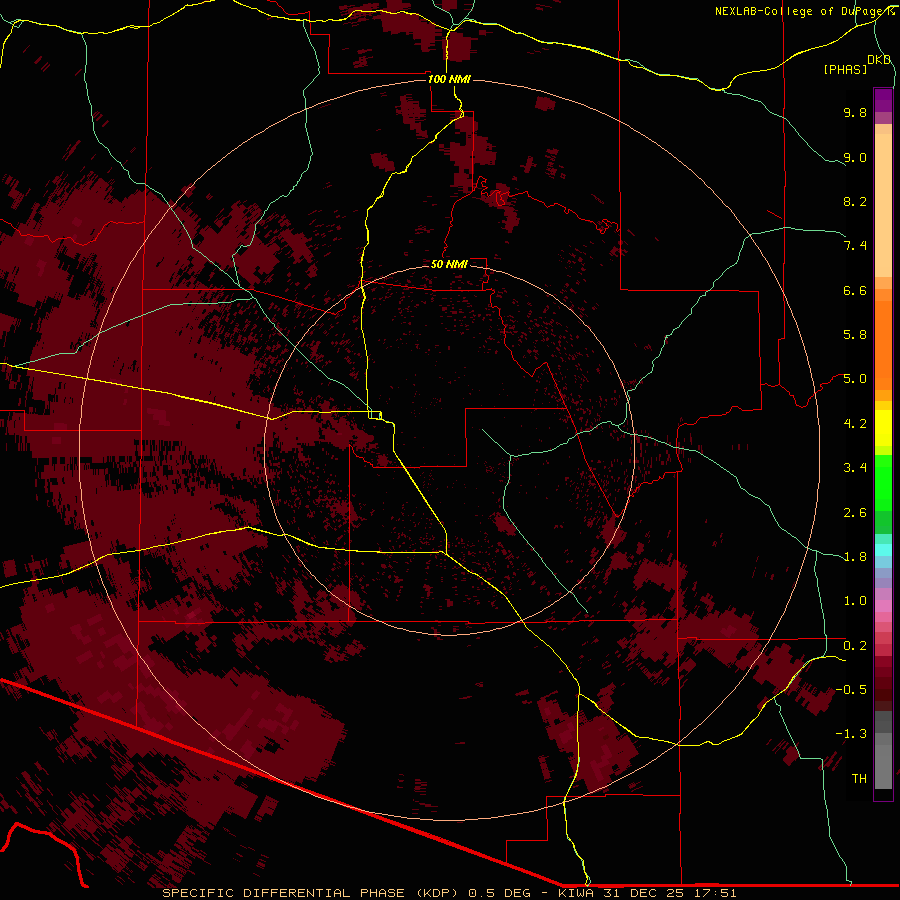This screenshot has width=900, height=900.
Task: Click the TH label on the scale
Action: coord(859,779)
